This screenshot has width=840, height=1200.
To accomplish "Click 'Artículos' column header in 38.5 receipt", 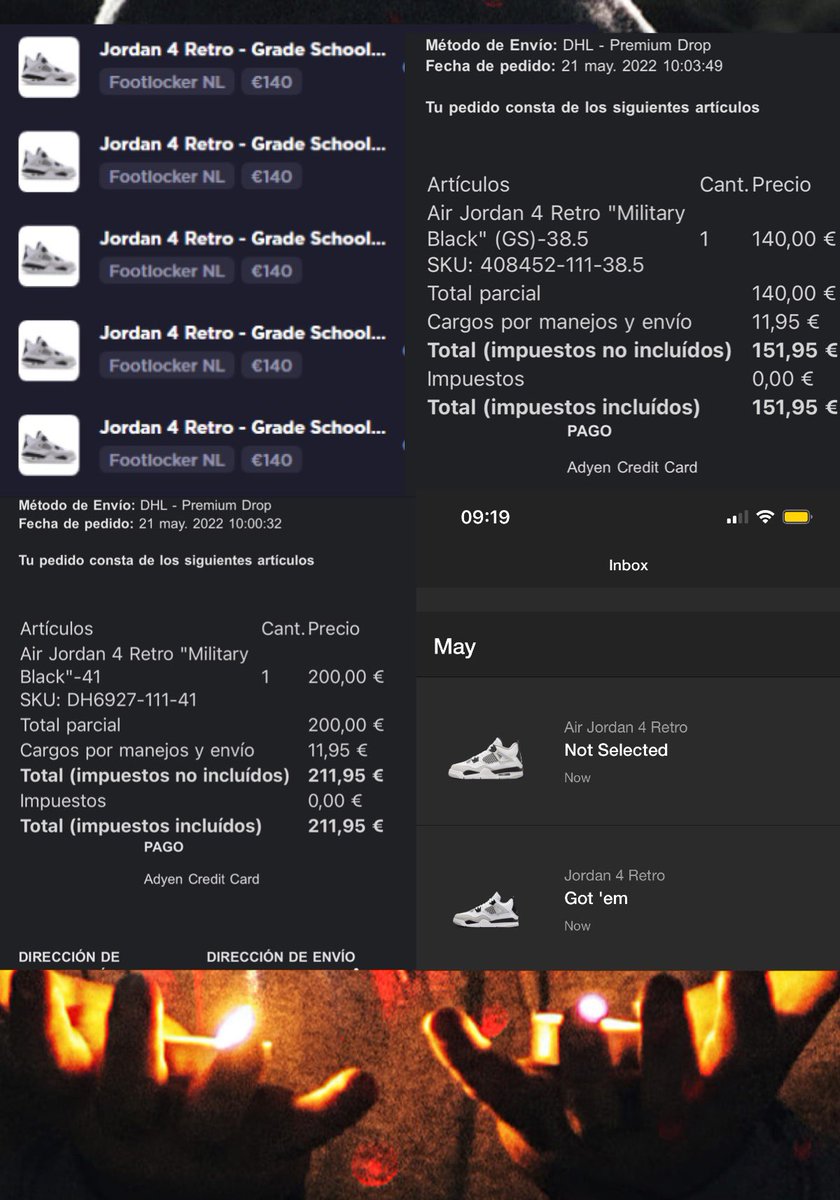I will click(468, 184).
